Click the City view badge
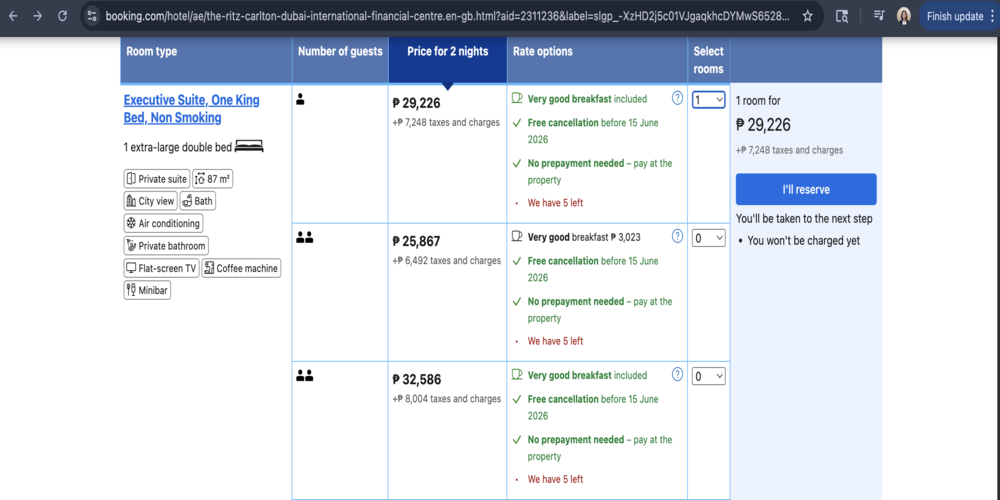Viewport: 1000px width, 500px height. click(150, 201)
